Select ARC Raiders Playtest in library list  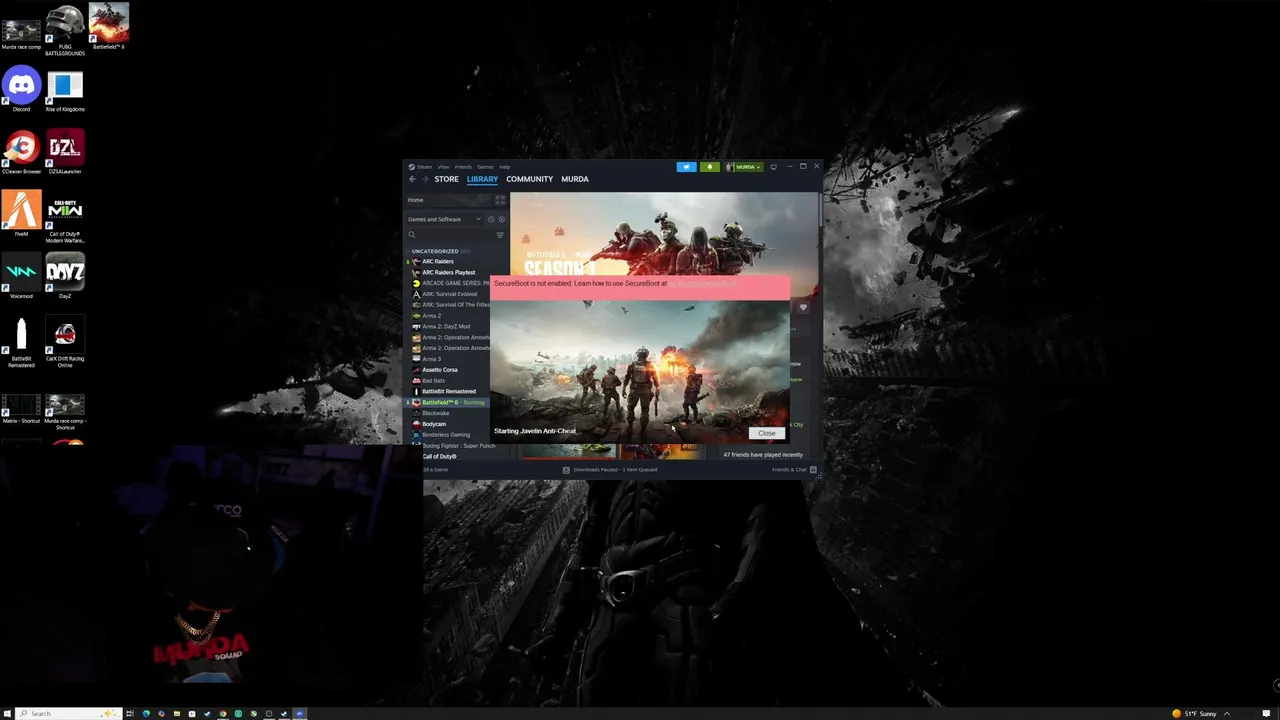[x=449, y=272]
